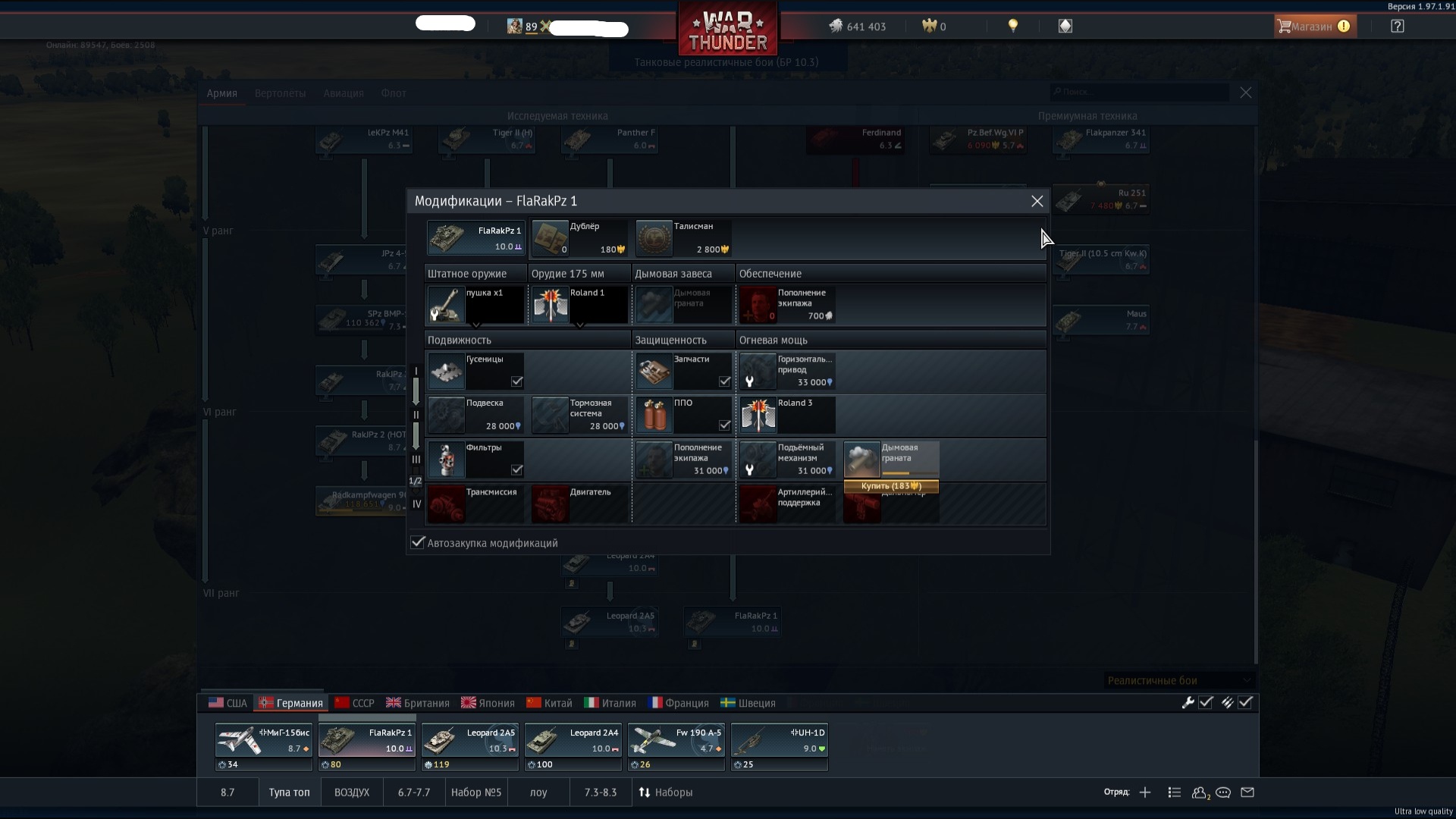The image size is (1456, 819).
Task: Open the help question mark icon
Action: [x=1398, y=26]
